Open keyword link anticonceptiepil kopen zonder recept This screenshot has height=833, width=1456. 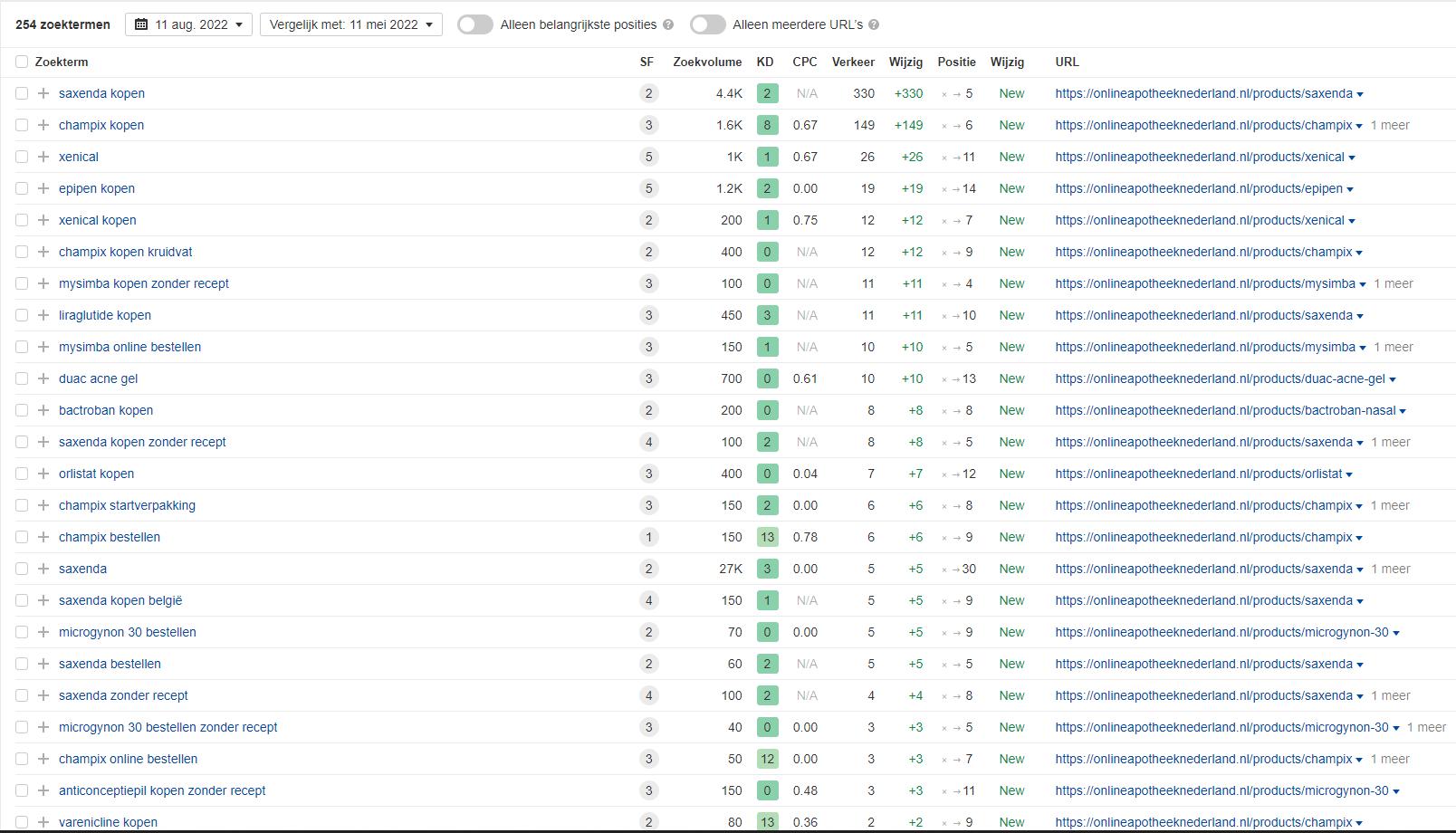pyautogui.click(x=162, y=790)
